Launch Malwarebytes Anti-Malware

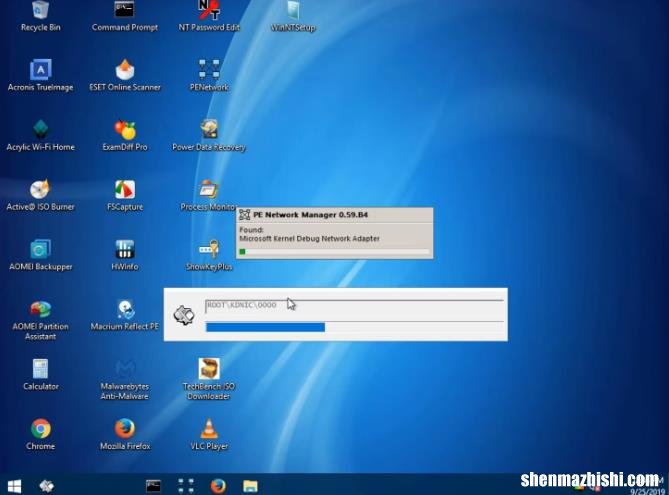pos(125,379)
